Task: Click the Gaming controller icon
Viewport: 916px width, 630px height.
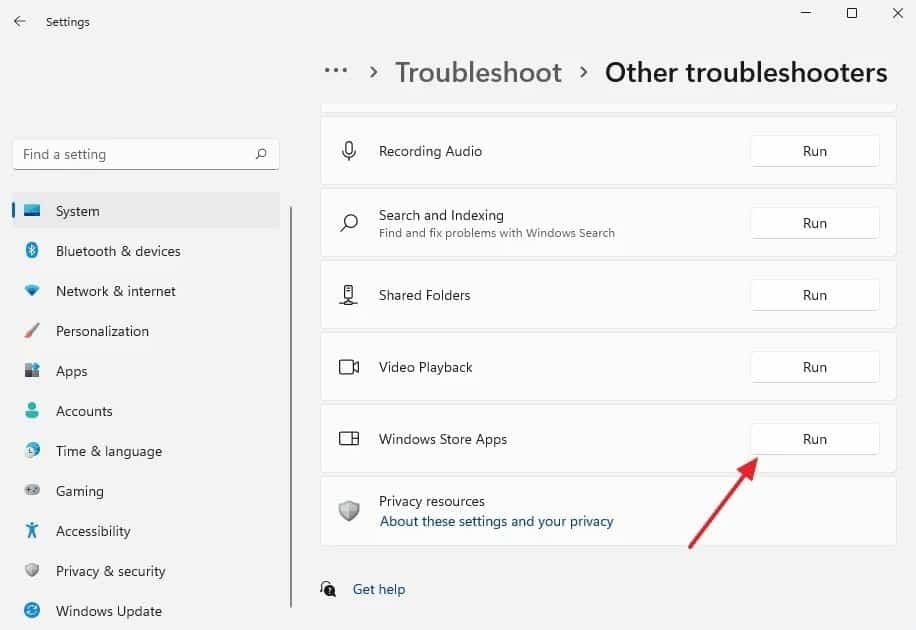Action: (32, 491)
